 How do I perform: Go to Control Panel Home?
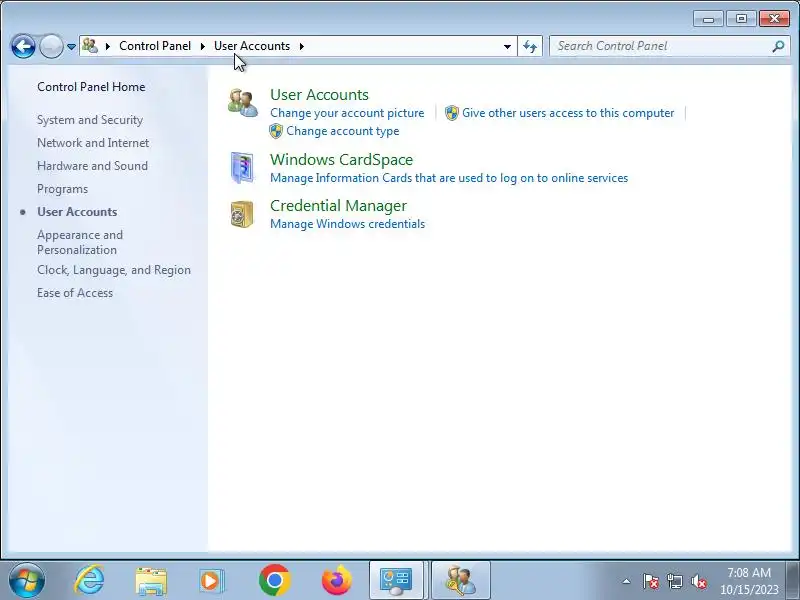click(91, 87)
